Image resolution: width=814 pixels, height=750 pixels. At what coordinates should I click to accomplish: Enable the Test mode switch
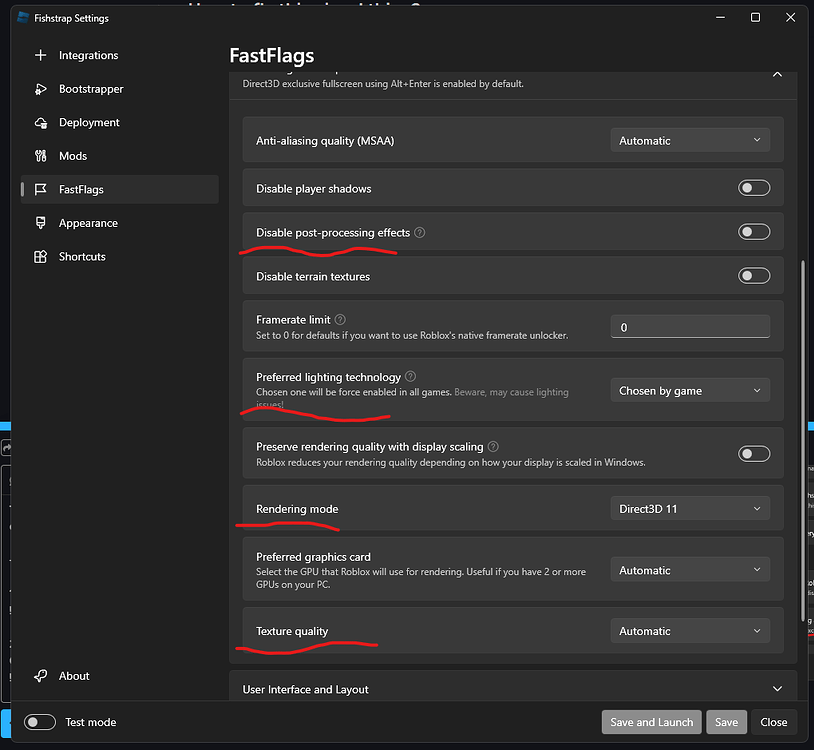pos(40,722)
